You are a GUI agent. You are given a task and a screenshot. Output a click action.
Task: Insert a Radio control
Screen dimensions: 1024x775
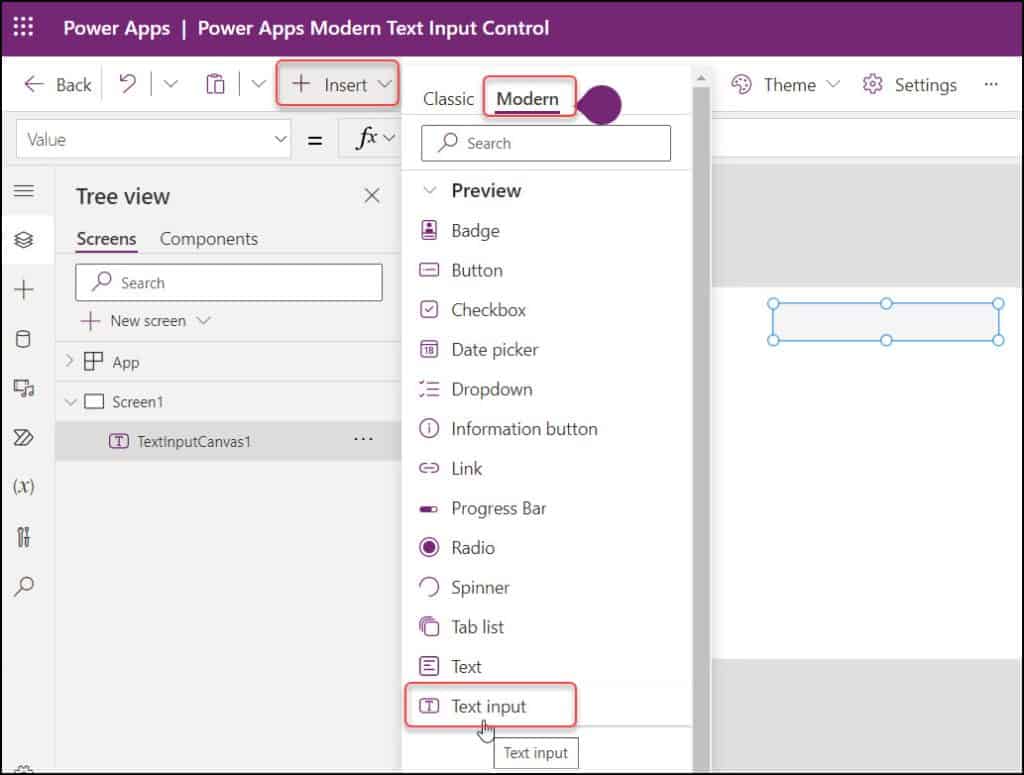(x=473, y=547)
